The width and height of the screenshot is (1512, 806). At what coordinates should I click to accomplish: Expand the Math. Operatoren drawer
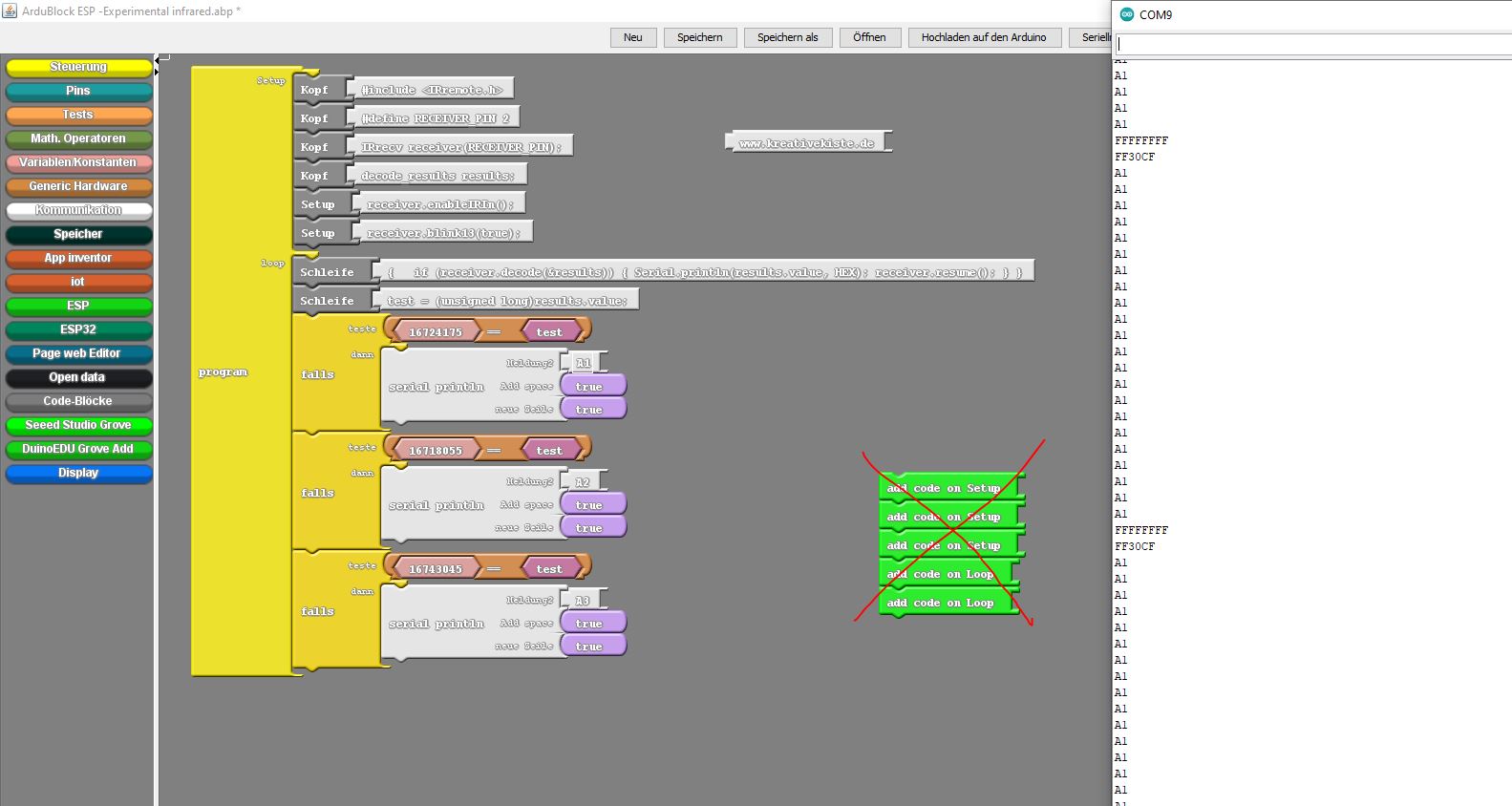[x=78, y=138]
